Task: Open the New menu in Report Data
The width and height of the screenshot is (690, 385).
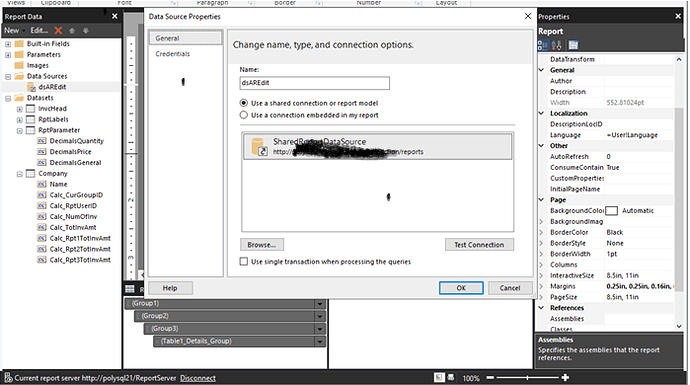Action: tap(15, 30)
